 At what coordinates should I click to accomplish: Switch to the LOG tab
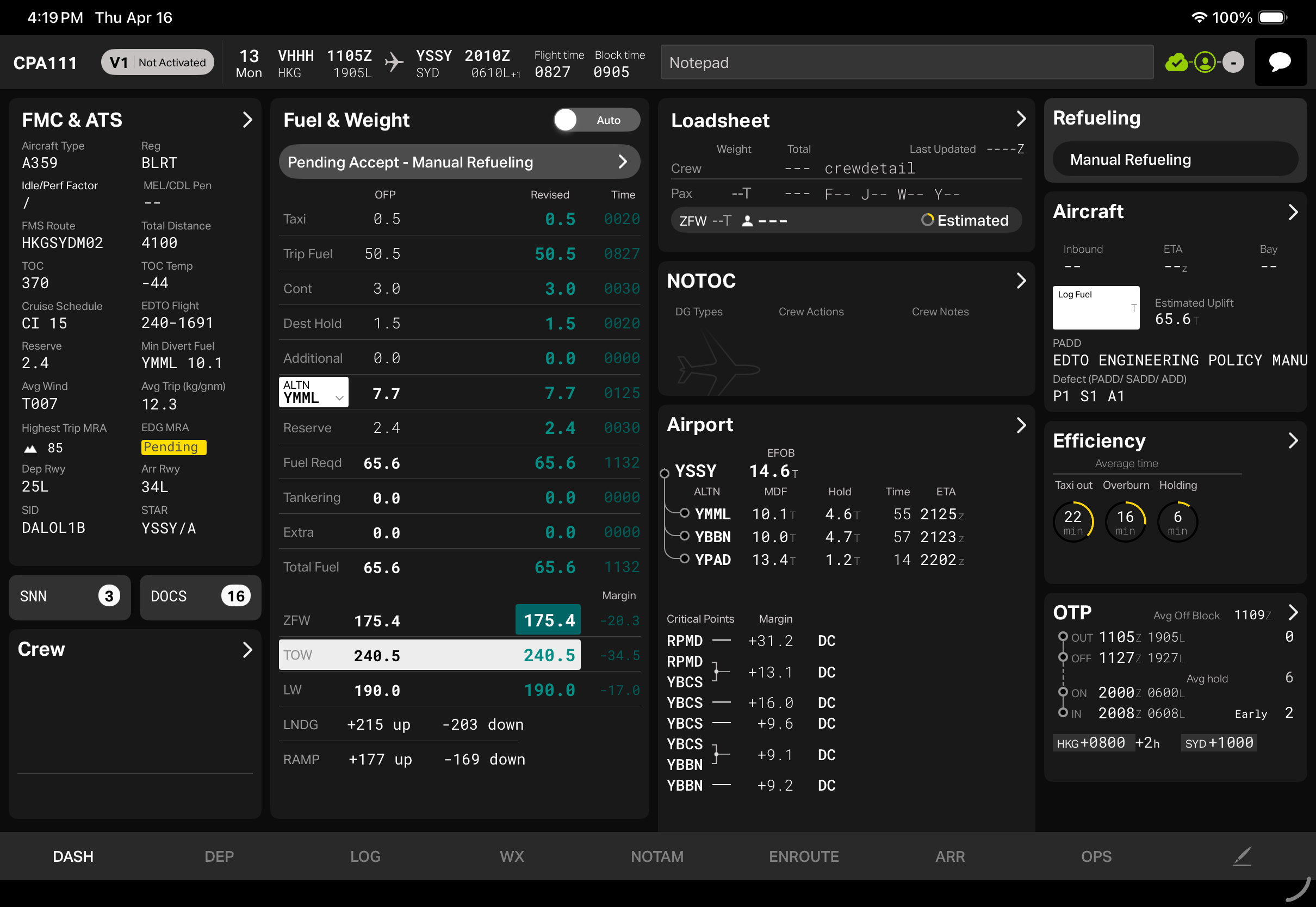(365, 856)
